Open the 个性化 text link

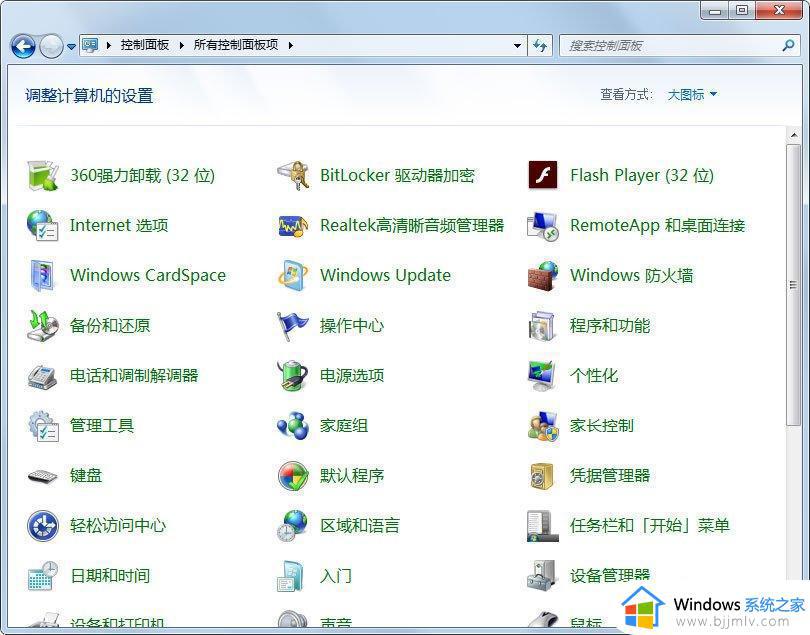(594, 376)
